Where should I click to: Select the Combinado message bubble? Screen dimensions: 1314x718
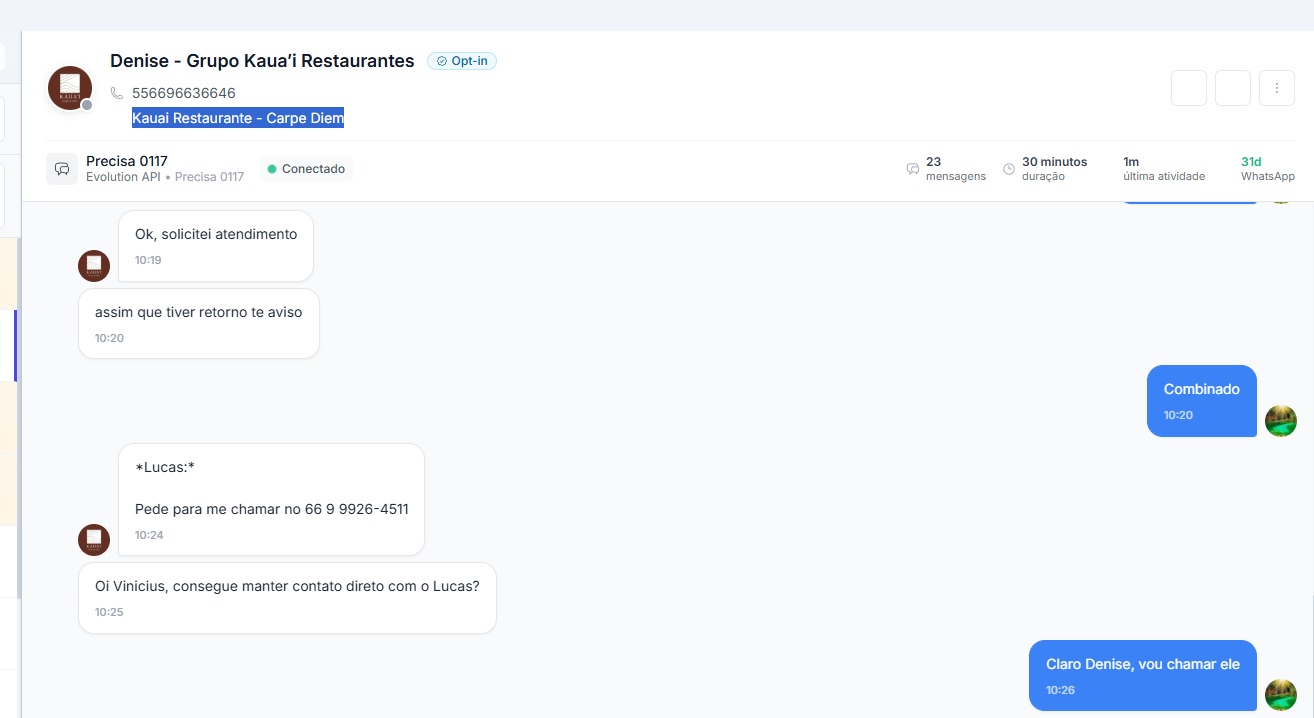click(x=1201, y=400)
